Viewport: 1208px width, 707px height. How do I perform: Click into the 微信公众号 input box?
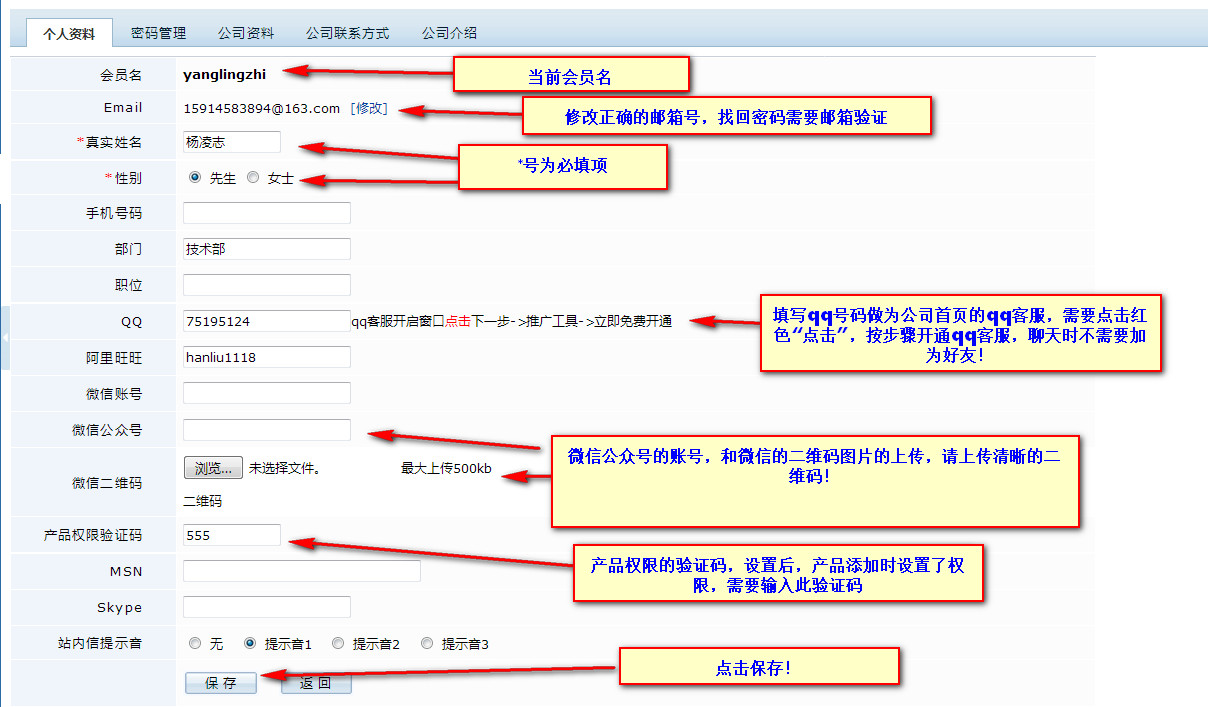267,430
